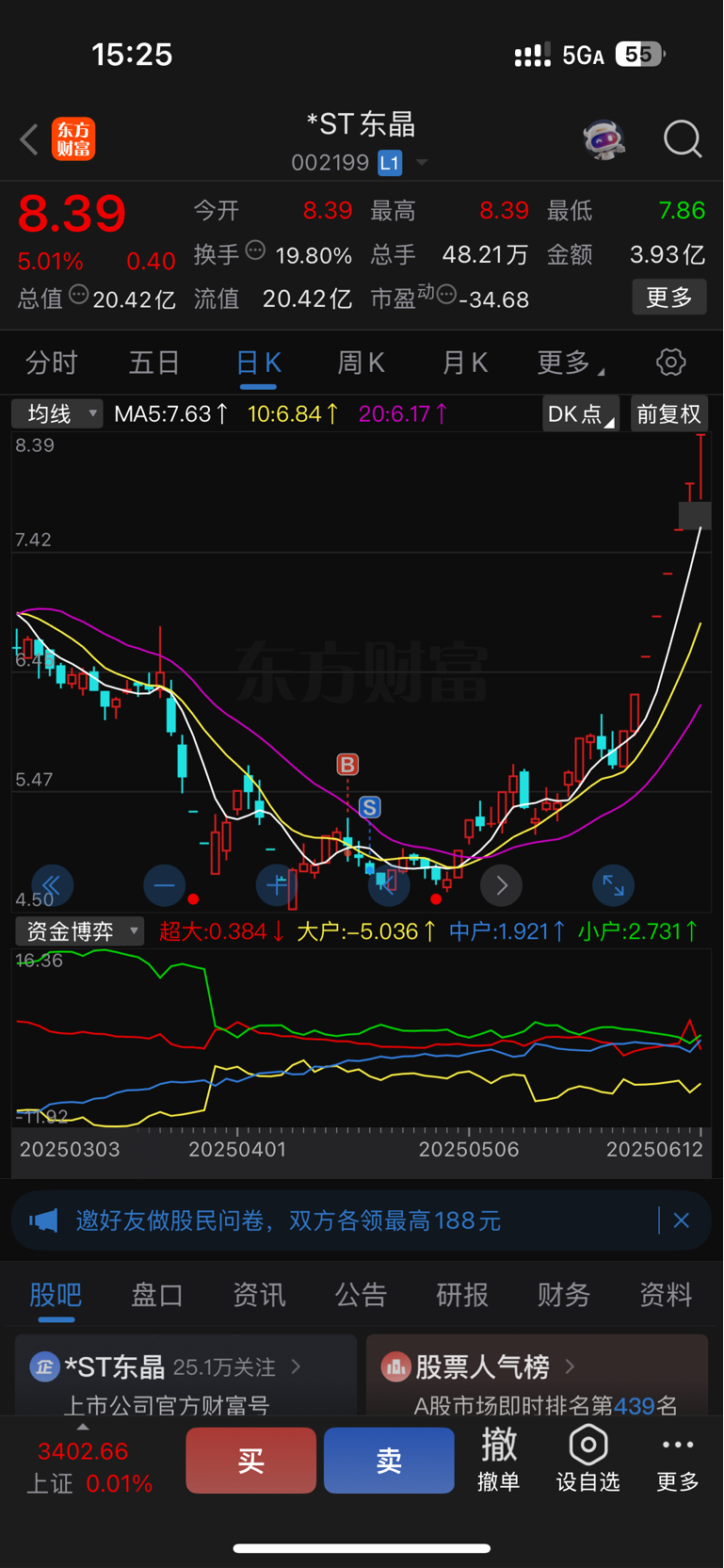Close the survey banner
724x1568 pixels.
pos(682,1220)
